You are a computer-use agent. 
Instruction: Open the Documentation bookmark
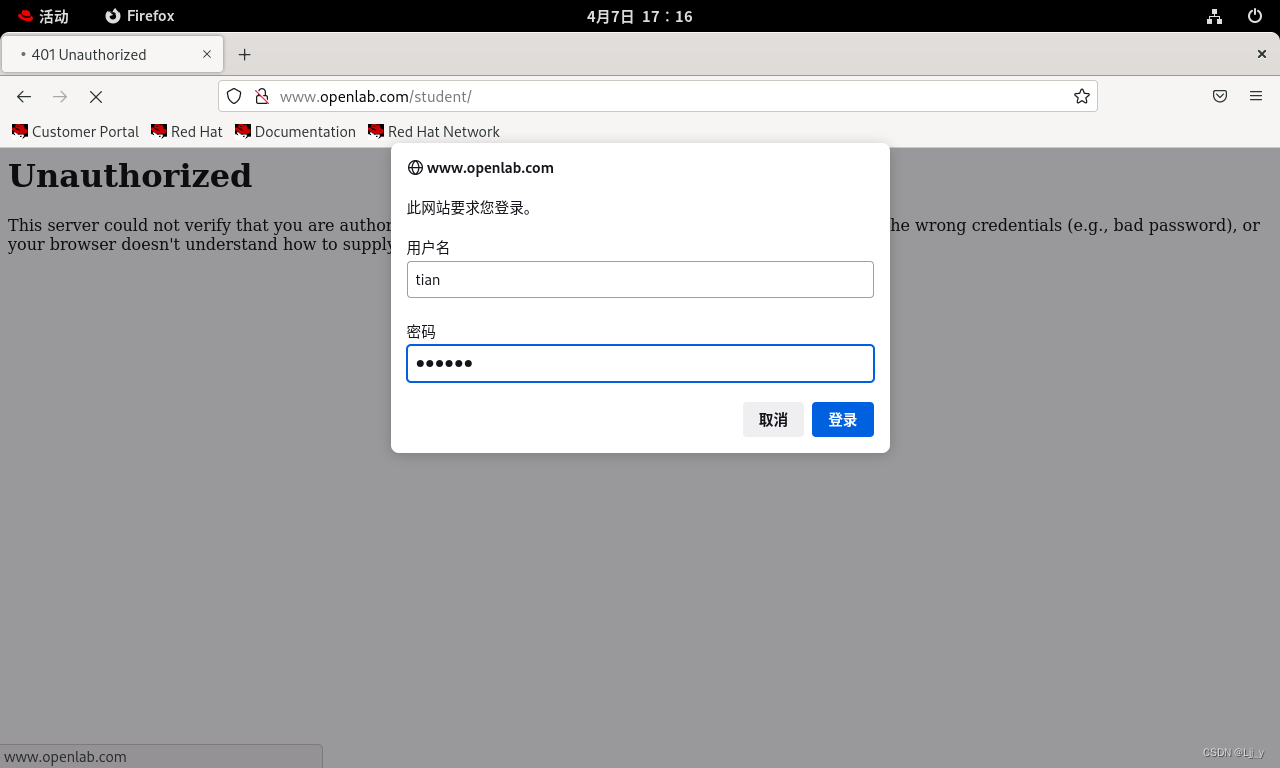pos(295,131)
